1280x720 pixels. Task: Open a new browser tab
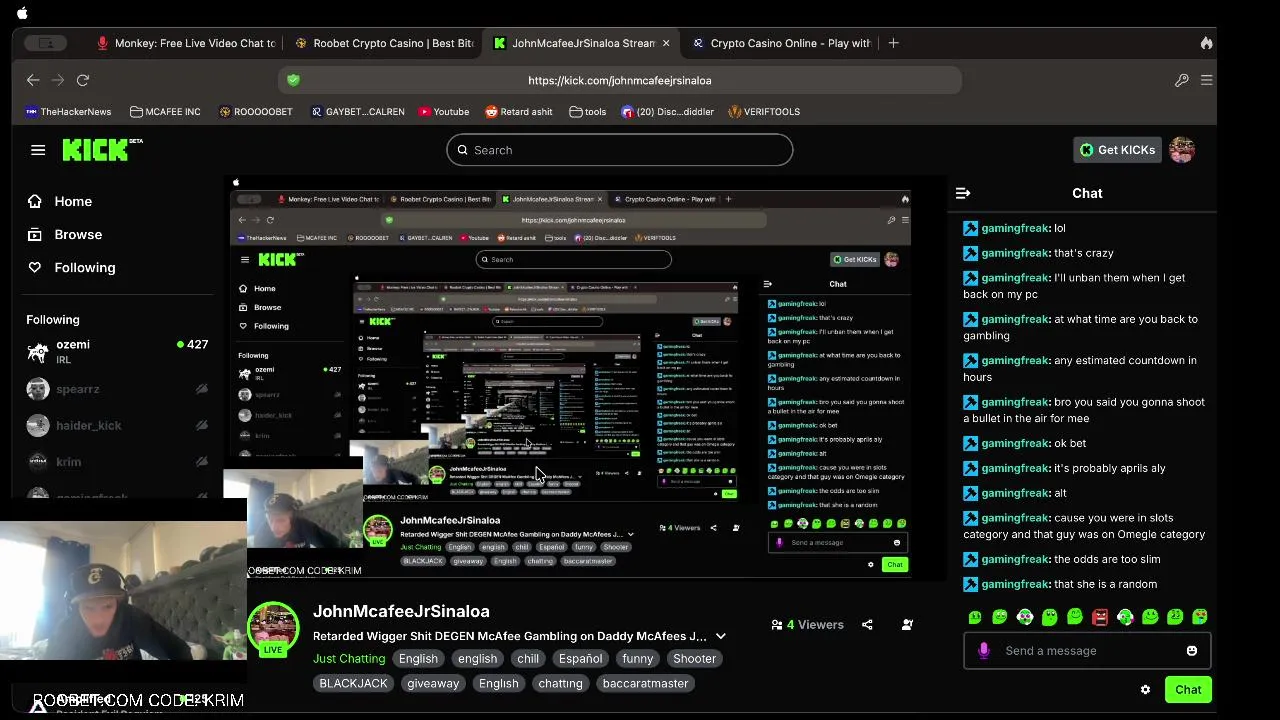(893, 43)
